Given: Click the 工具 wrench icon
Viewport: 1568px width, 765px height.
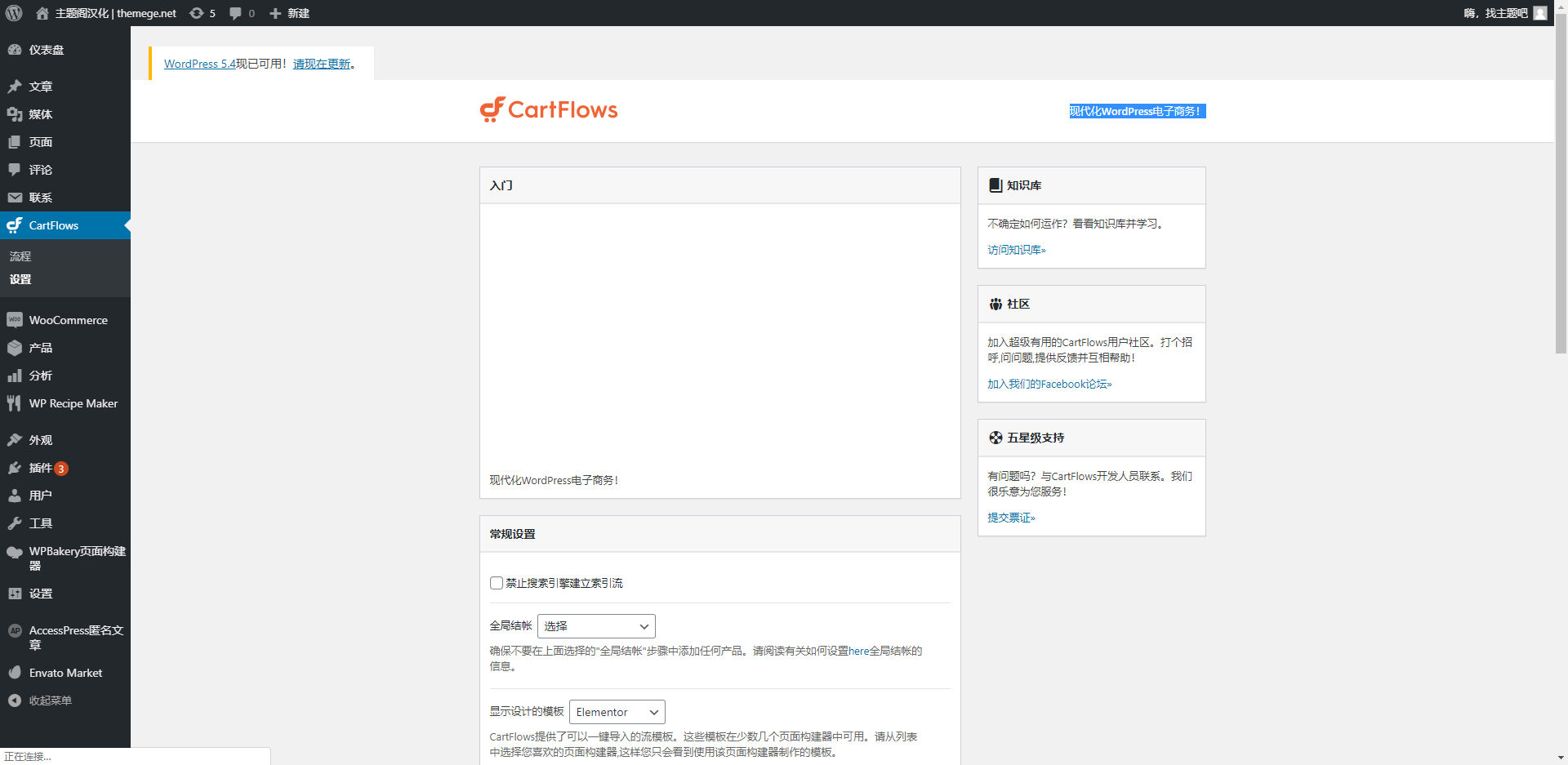Looking at the screenshot, I should [15, 523].
